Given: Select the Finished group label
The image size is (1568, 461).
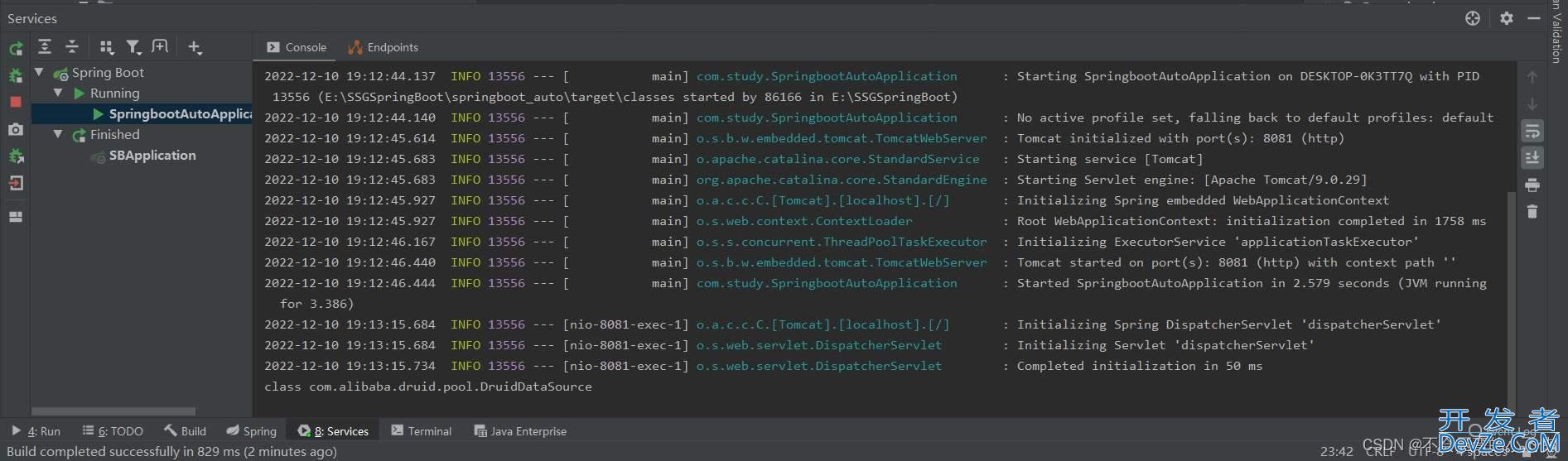Looking at the screenshot, I should [114, 135].
